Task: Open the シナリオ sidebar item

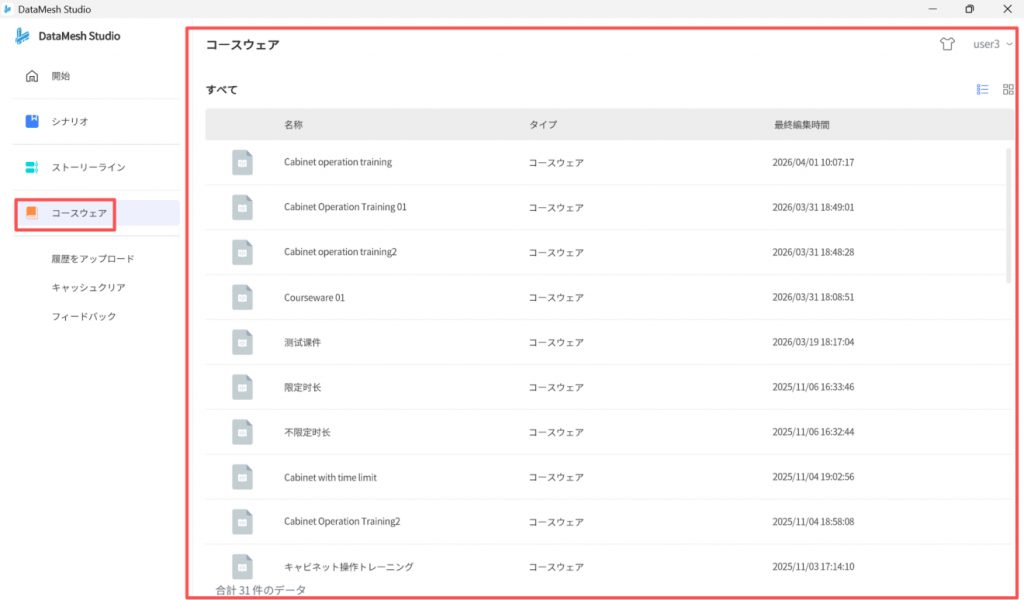Action: click(69, 122)
